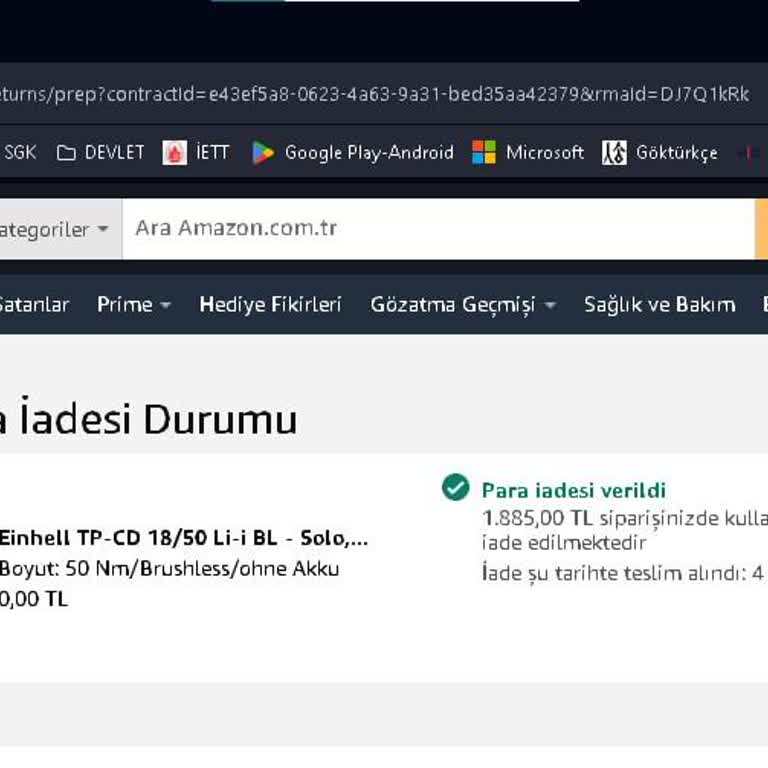Select the Boyut: 50 Nm/Brushless/ohne Akku text
Viewport: 768px width, 768px height.
pos(169,569)
